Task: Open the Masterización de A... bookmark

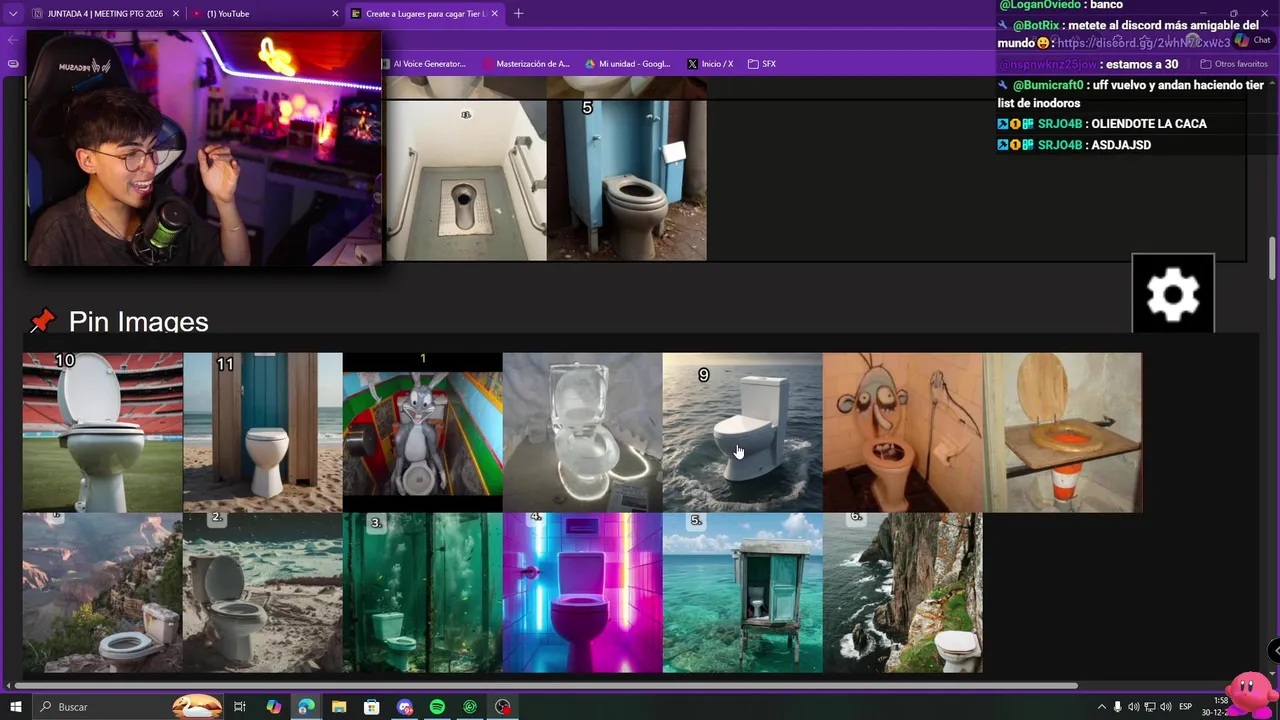Action: (526, 64)
